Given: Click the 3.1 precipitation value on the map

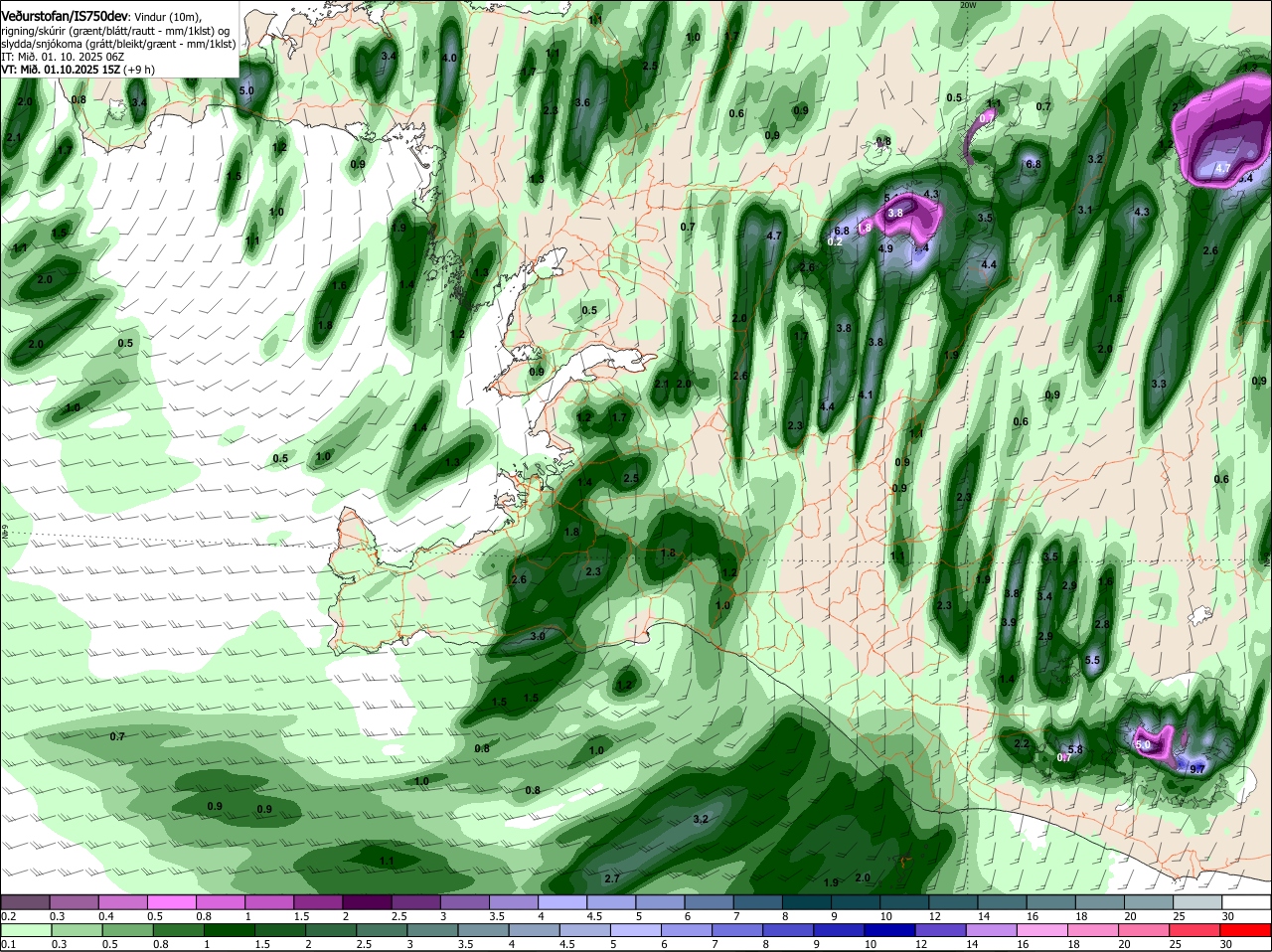Looking at the screenshot, I should point(1084,210).
